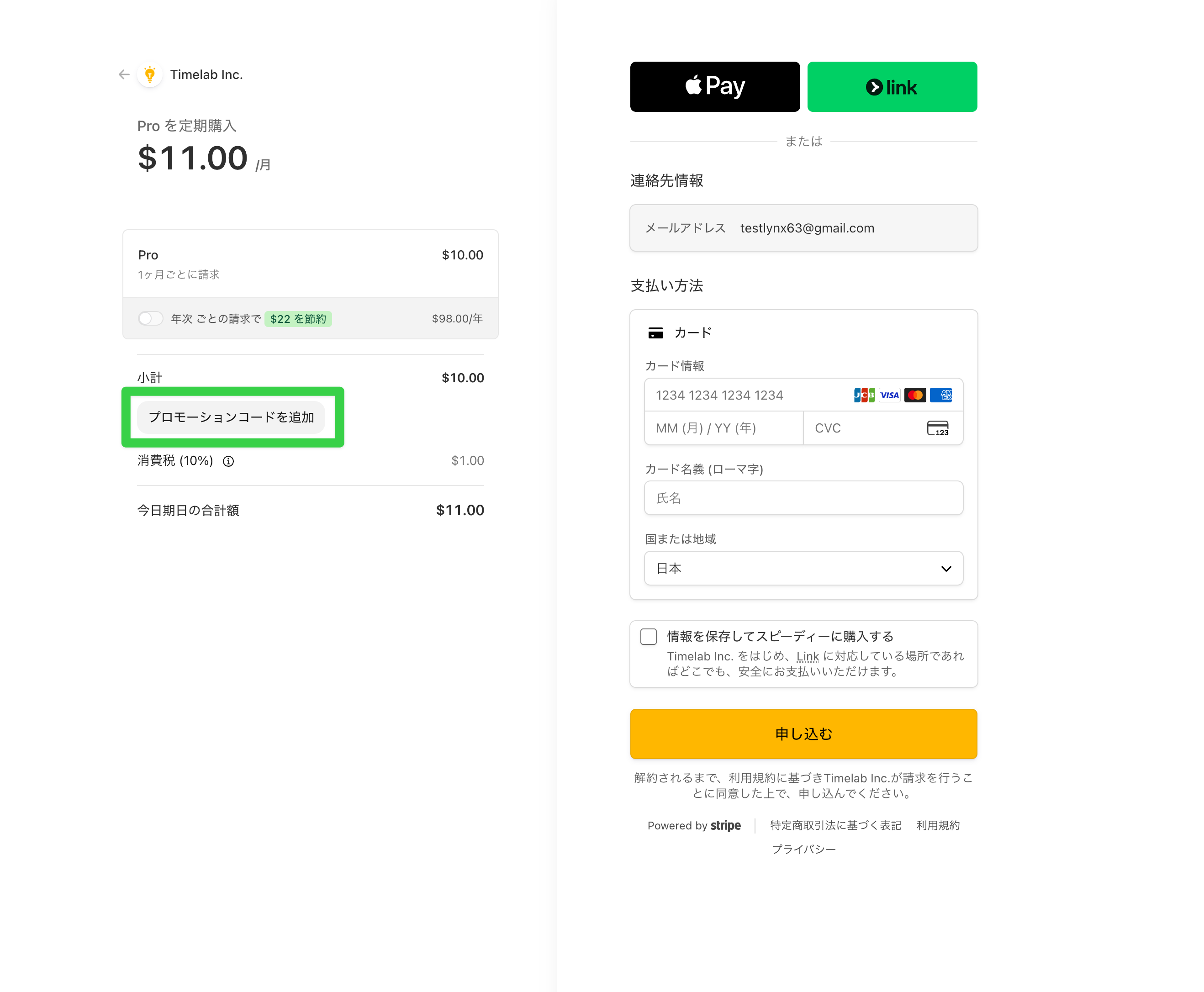Click the card icon next to カード
This screenshot has width=1204, height=992.
(x=655, y=333)
